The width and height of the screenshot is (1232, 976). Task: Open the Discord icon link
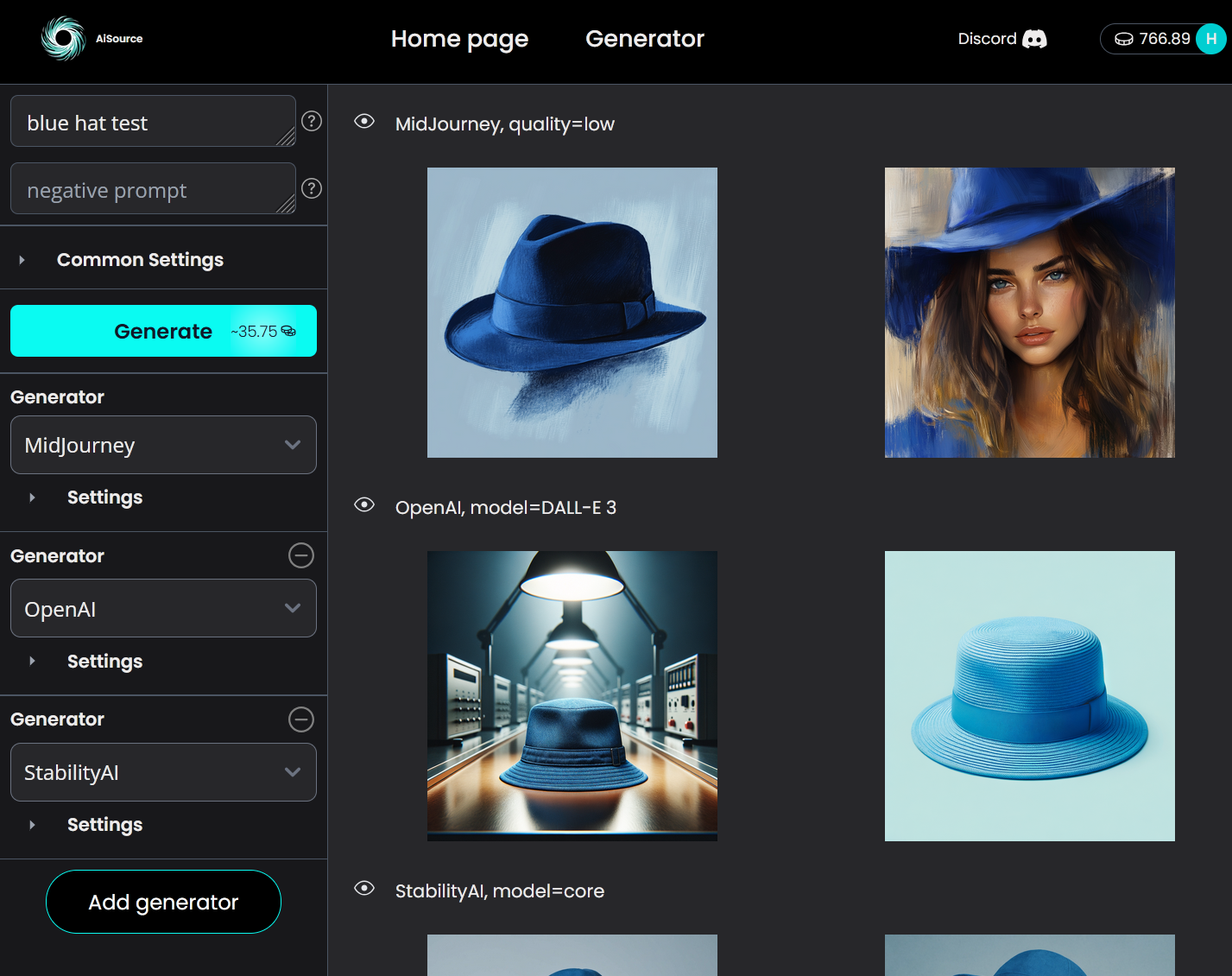pos(1034,39)
